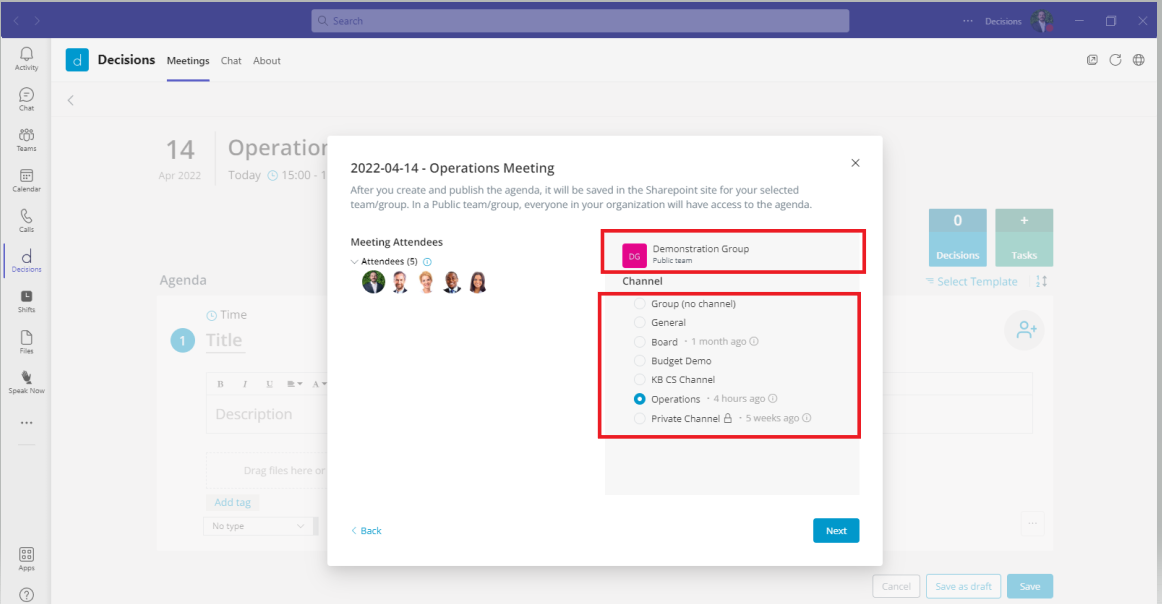Open the Shifts app icon

coord(26,301)
